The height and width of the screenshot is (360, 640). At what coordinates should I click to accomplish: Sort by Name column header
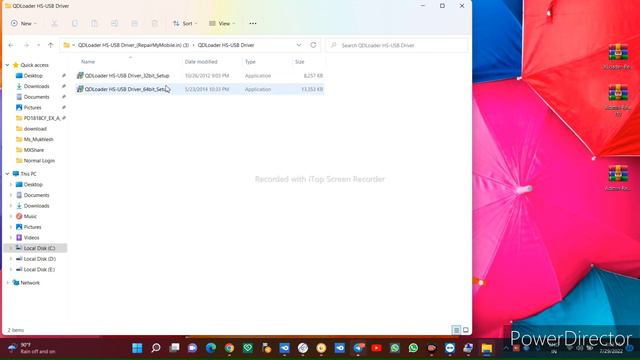point(88,62)
